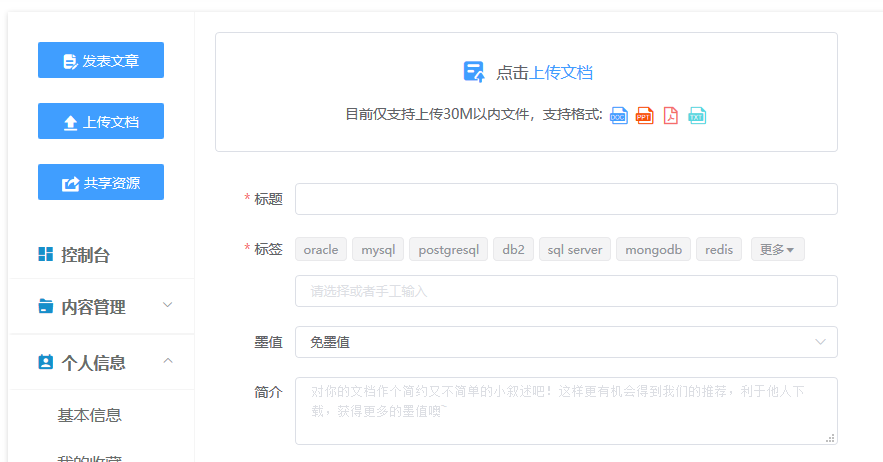The height and width of the screenshot is (462, 883).
Task: Select the redis tag
Action: (719, 250)
